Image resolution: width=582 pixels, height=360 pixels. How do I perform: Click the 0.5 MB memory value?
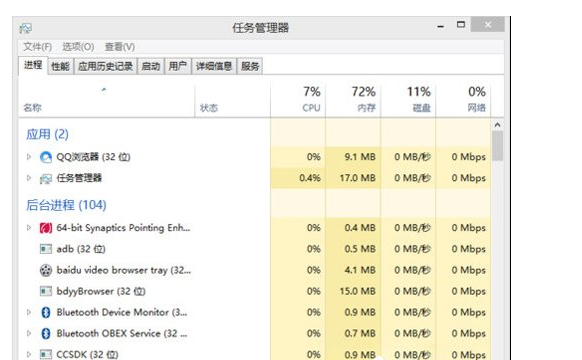(360, 249)
